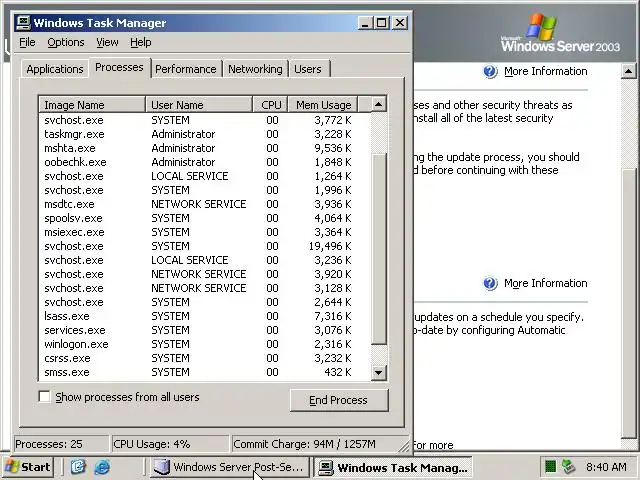
Task: Select svchost.exe using 3,772 K
Action: [x=205, y=120]
